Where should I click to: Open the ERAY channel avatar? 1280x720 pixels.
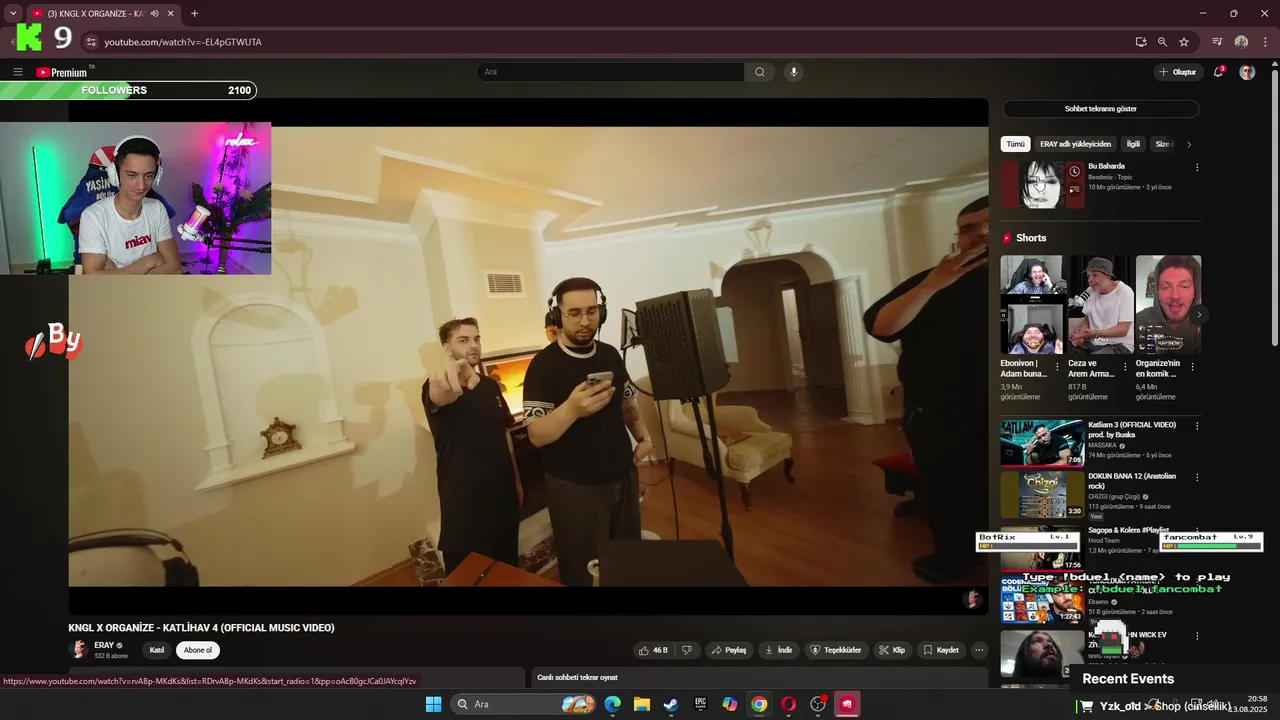point(79,650)
